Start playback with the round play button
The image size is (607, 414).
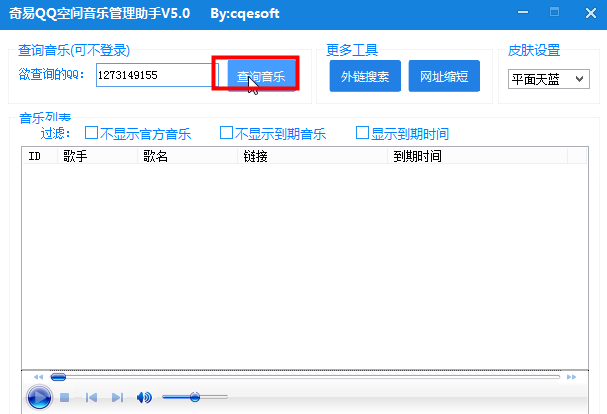click(39, 397)
